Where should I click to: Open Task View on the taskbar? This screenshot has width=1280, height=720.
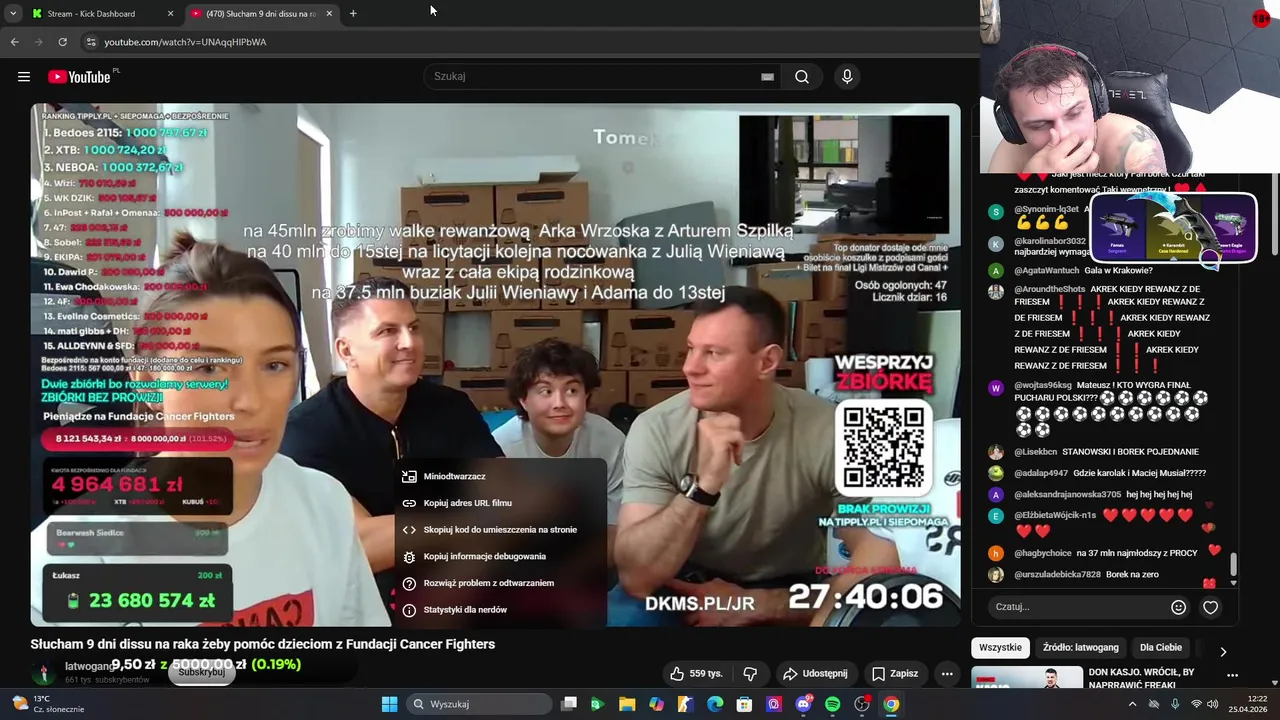click(x=569, y=704)
